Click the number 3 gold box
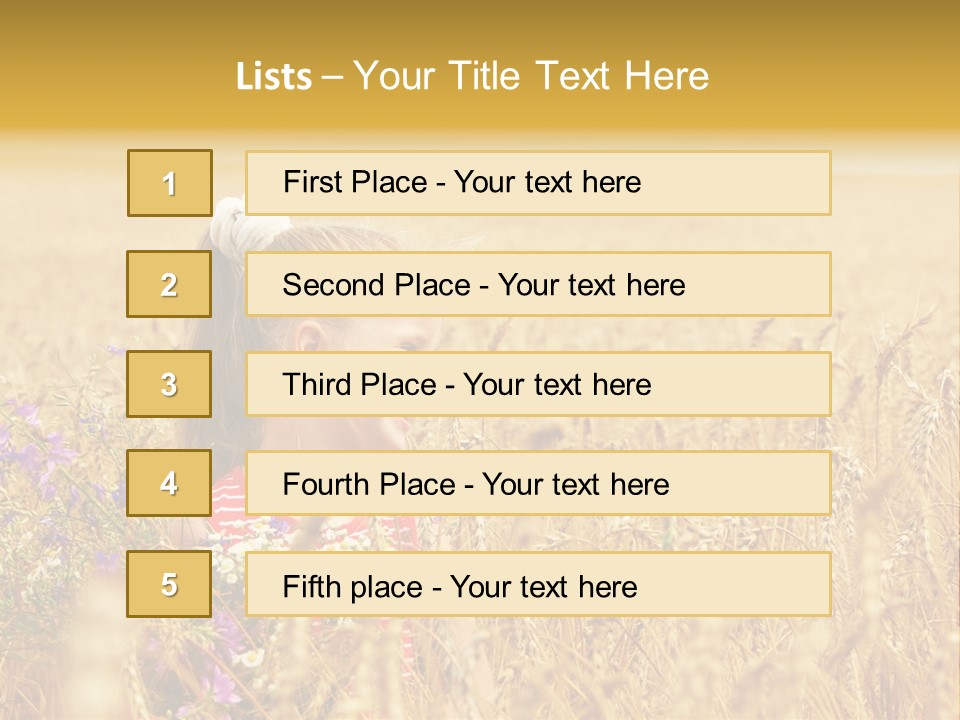This screenshot has width=960, height=720. (169, 384)
